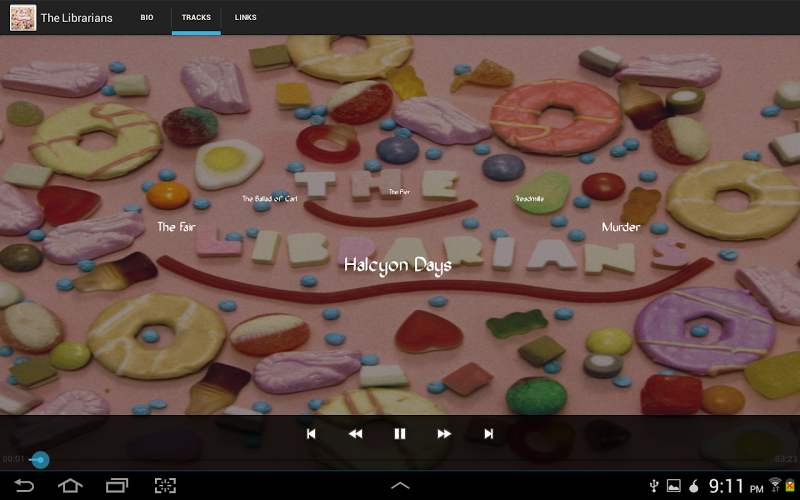Screen dimensions: 800x500
Task: Select the TRACKS tab
Action: point(196,17)
